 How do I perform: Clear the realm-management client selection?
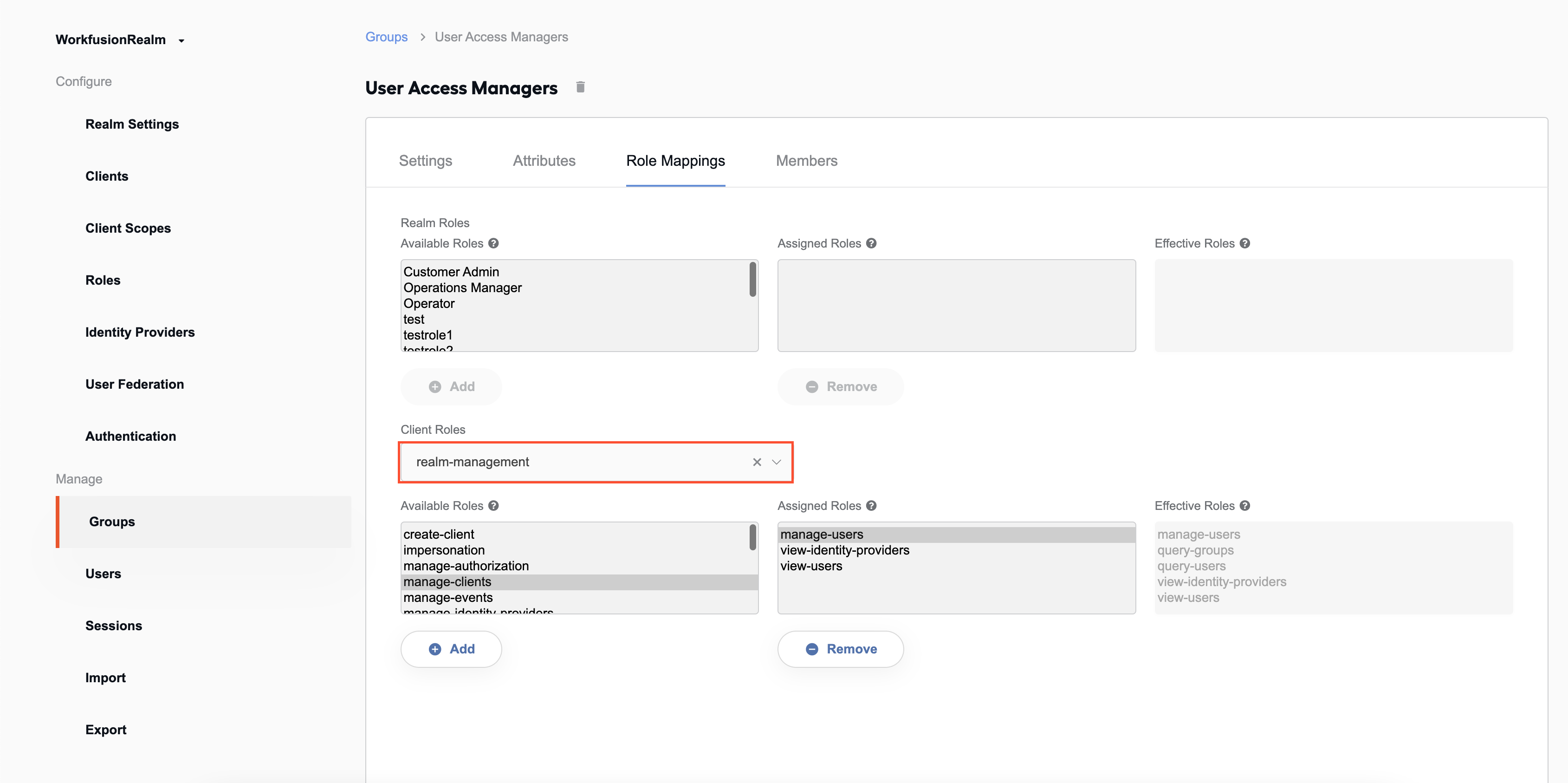click(x=757, y=462)
